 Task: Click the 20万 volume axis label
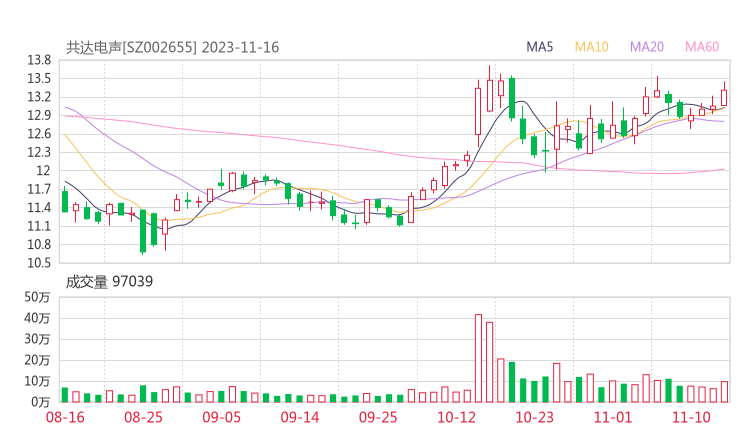[37, 360]
